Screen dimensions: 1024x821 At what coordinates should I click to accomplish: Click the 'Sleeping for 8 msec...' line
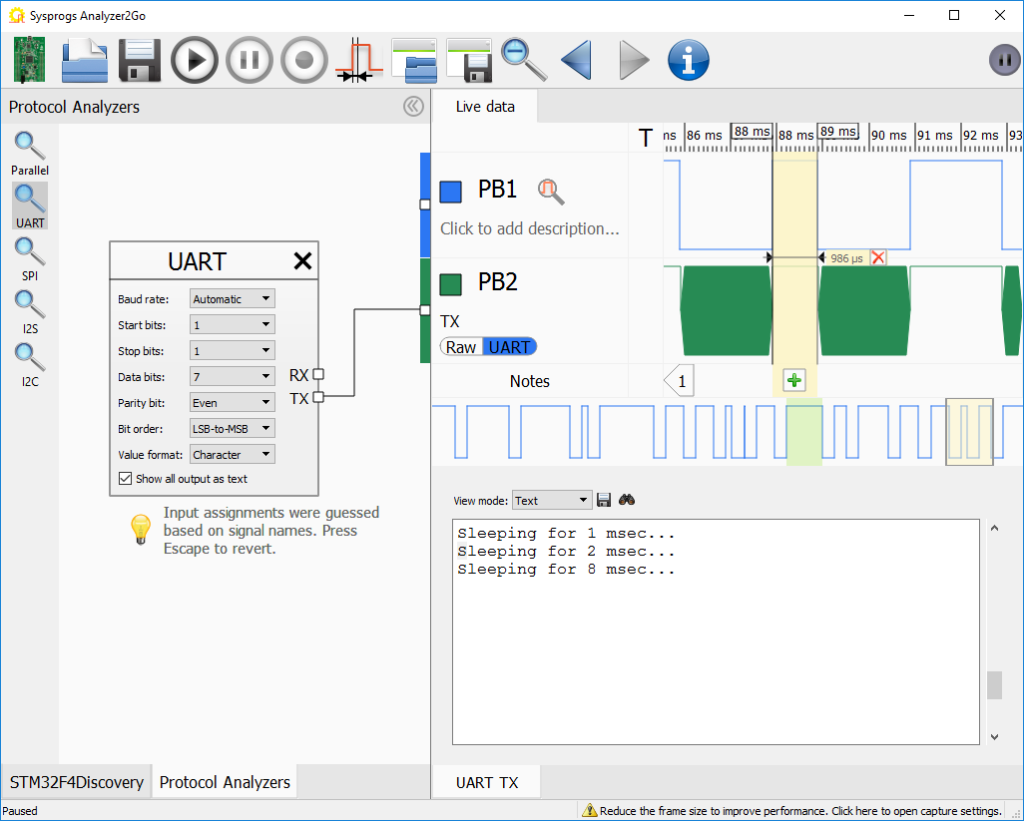566,570
